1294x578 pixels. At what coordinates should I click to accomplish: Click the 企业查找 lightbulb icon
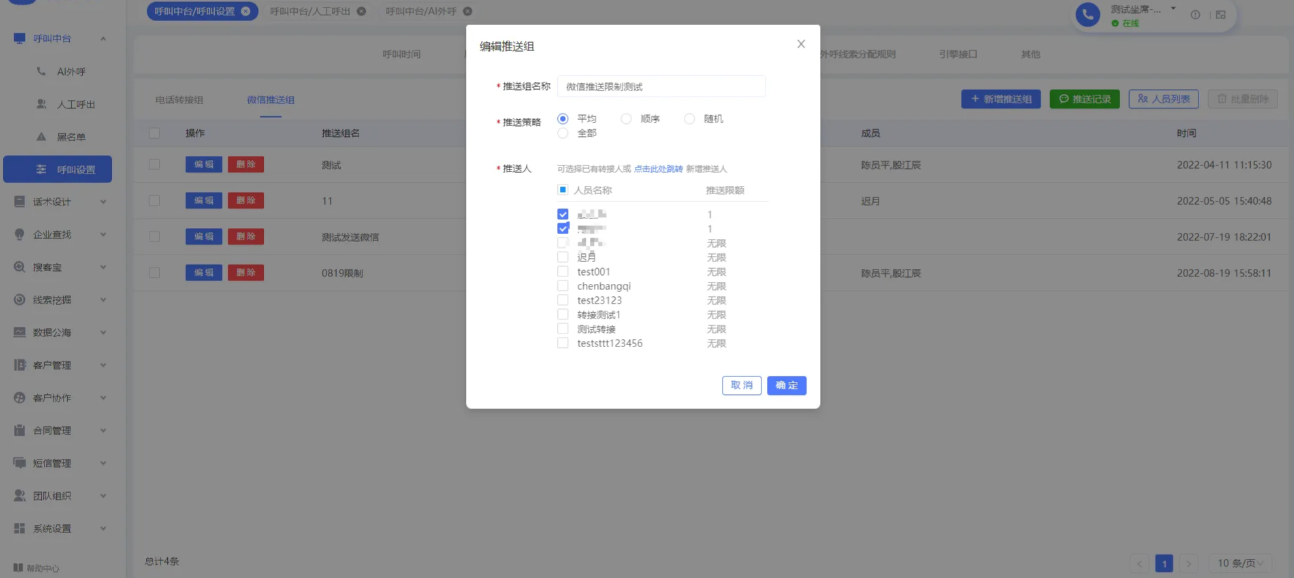pyautogui.click(x=19, y=235)
